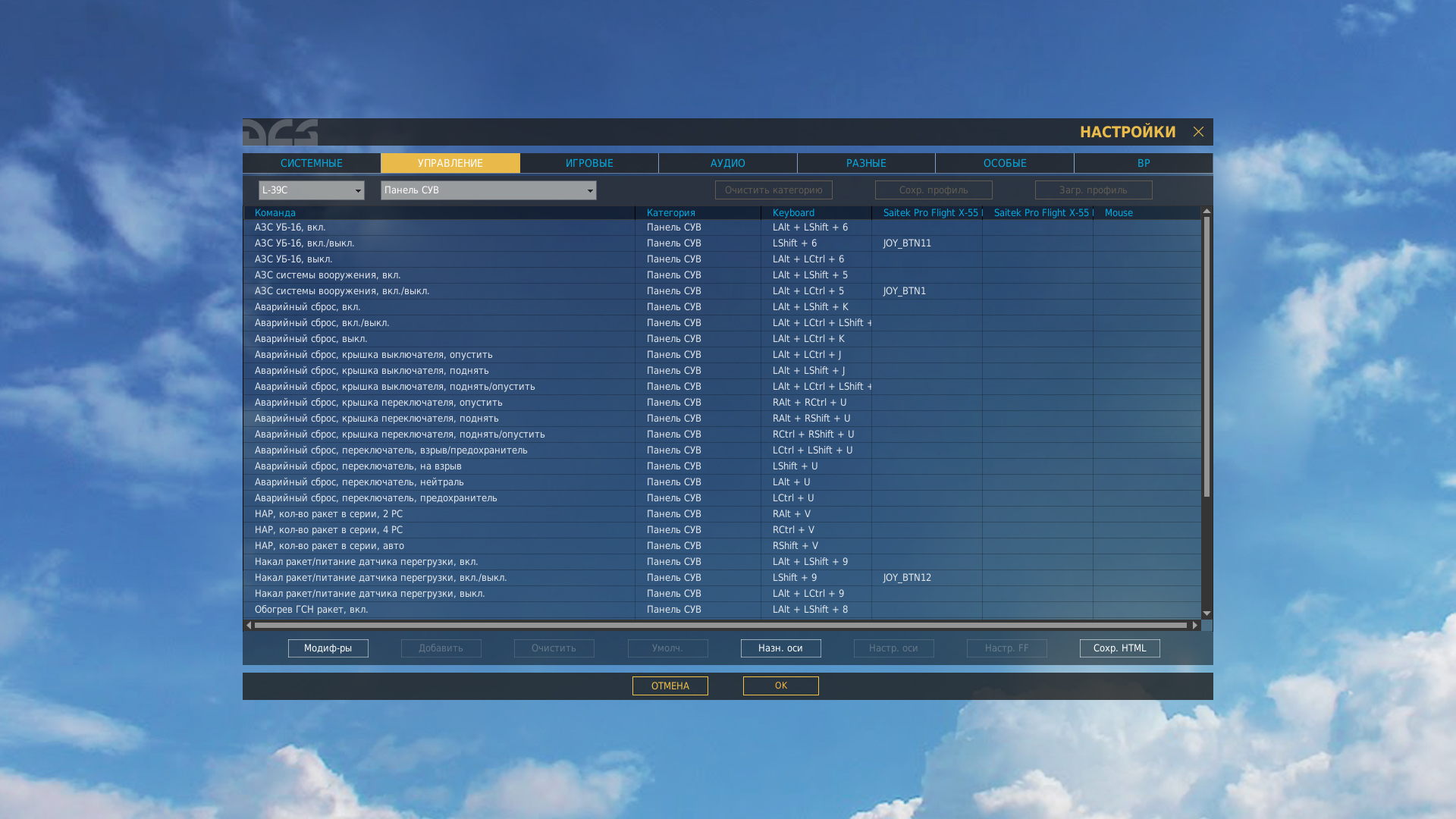Viewport: 1456px width, 819px height.
Task: Click keyboard binding LAlt + LShift + 8
Action: coord(816,610)
